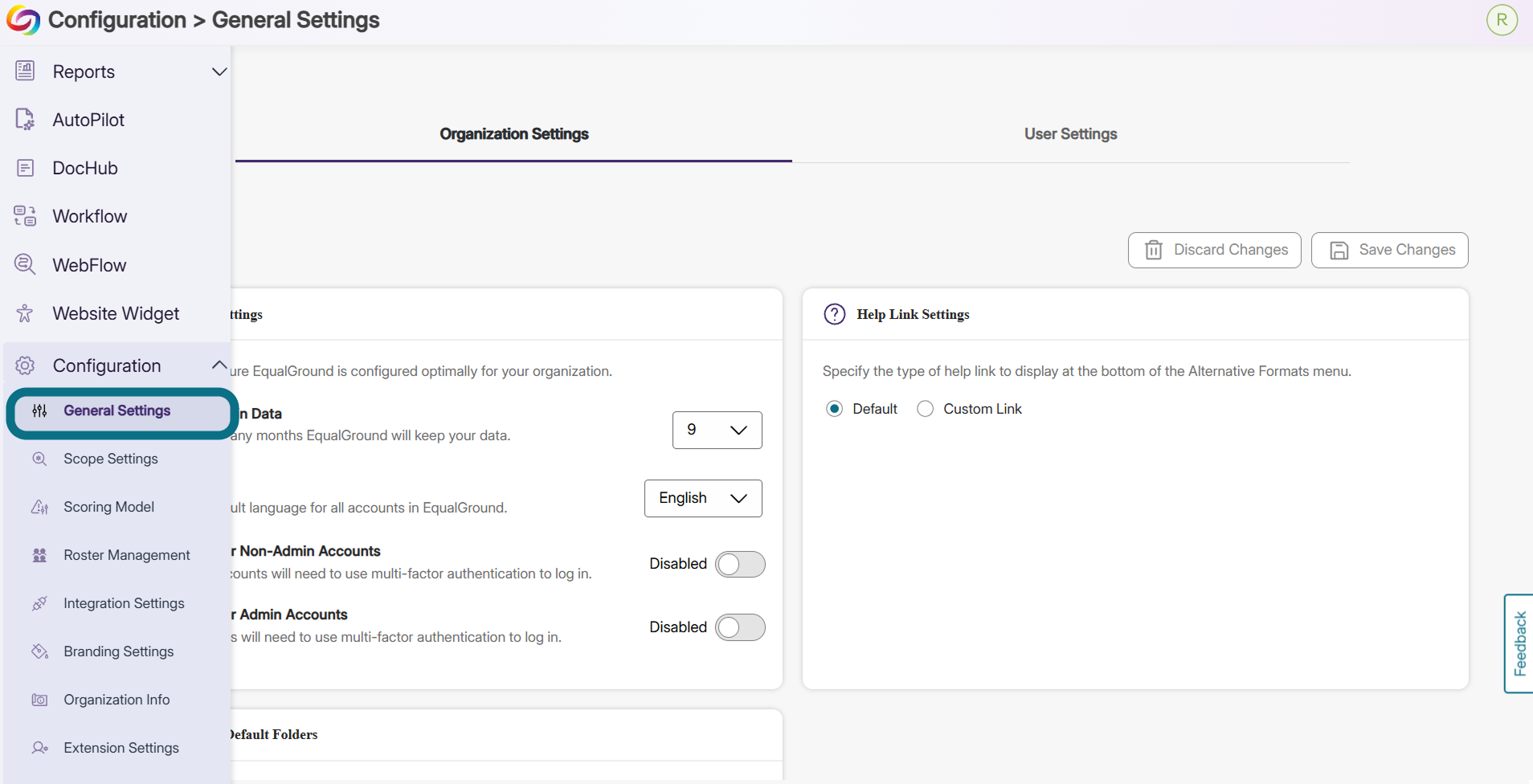
Task: Click the Default Folders panel heading
Action: click(x=273, y=734)
